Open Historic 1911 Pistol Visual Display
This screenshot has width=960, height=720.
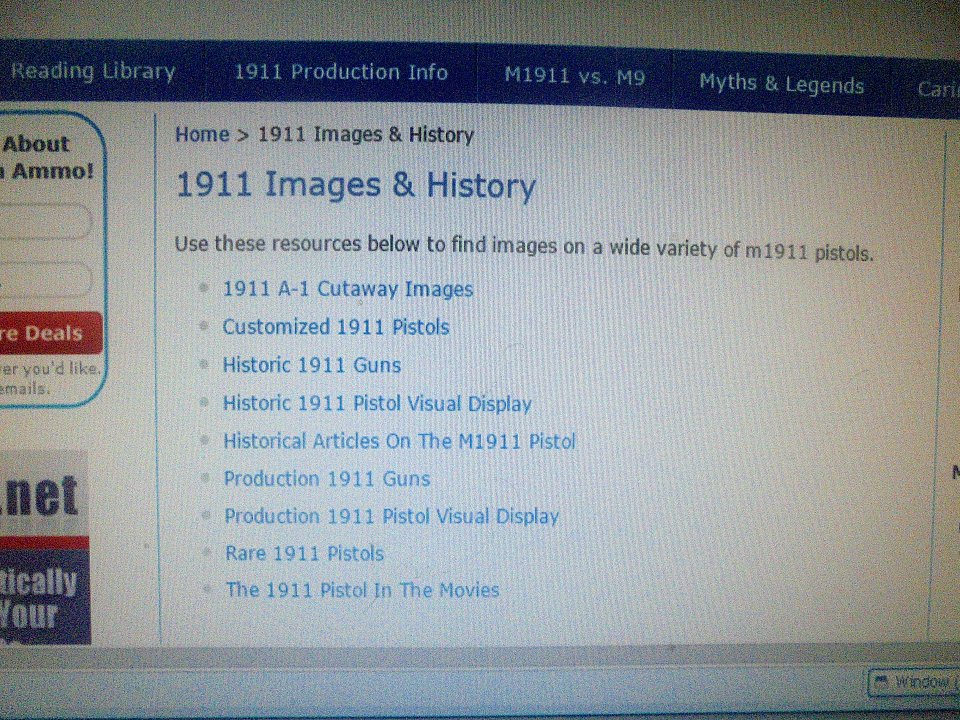[x=377, y=403]
